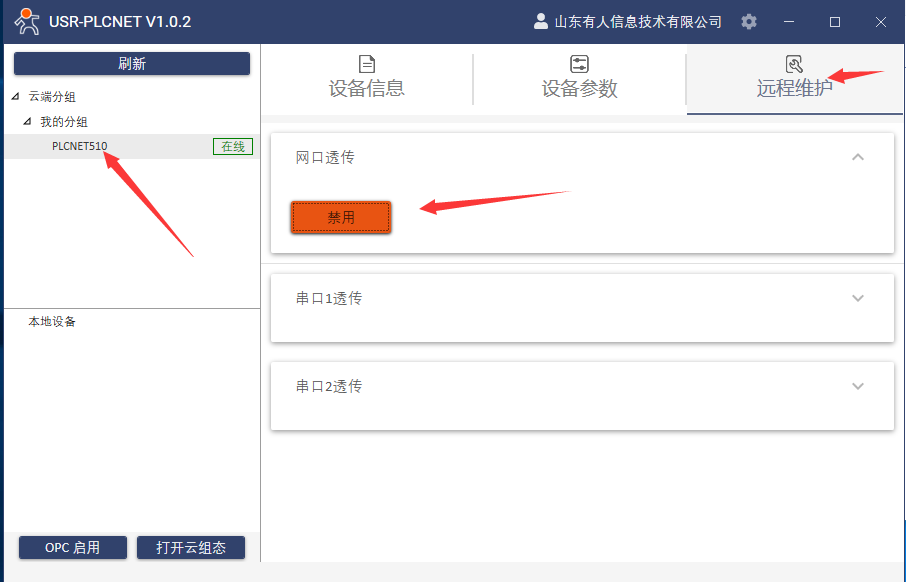Click the document icon above 设备信息
Image resolution: width=906 pixels, height=582 pixels.
point(367,64)
